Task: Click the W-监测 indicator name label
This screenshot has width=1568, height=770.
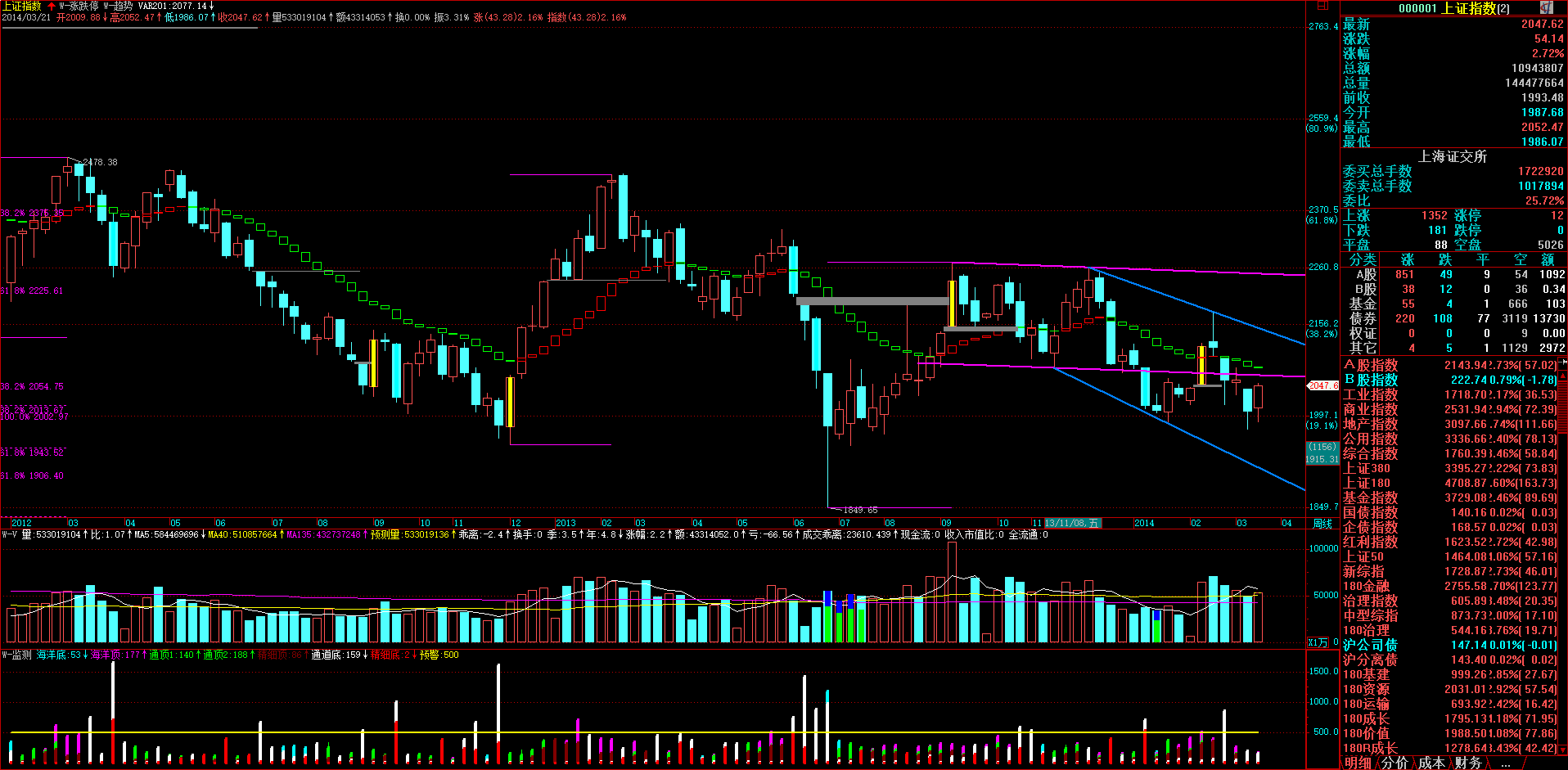Action: [x=16, y=655]
